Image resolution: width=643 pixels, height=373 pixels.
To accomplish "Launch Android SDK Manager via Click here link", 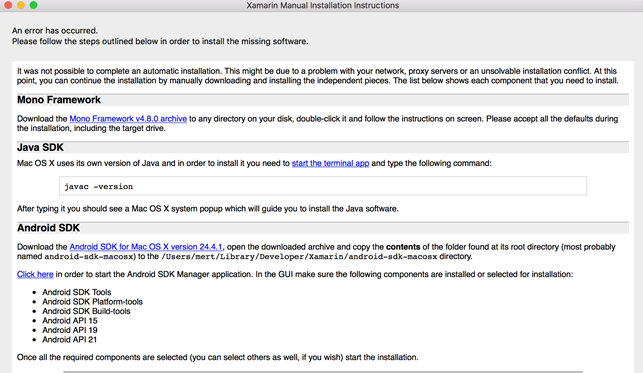I will click(x=35, y=274).
